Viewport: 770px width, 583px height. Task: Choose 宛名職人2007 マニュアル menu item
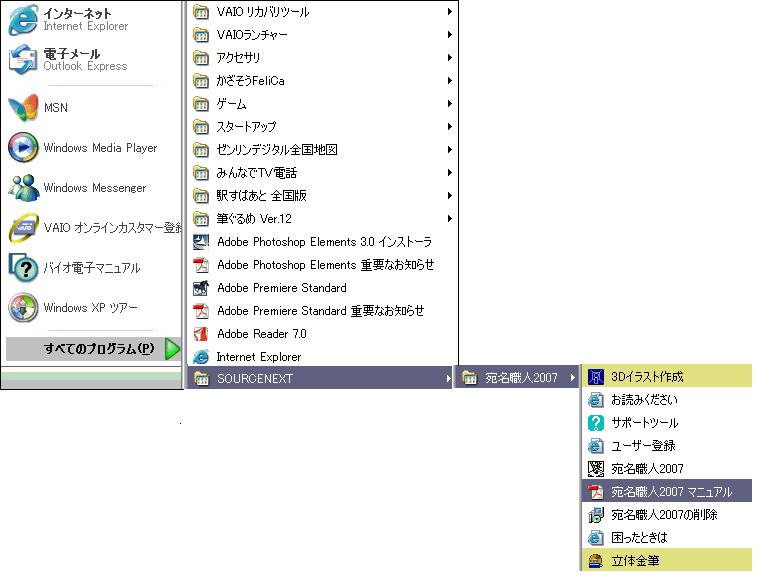tap(667, 491)
